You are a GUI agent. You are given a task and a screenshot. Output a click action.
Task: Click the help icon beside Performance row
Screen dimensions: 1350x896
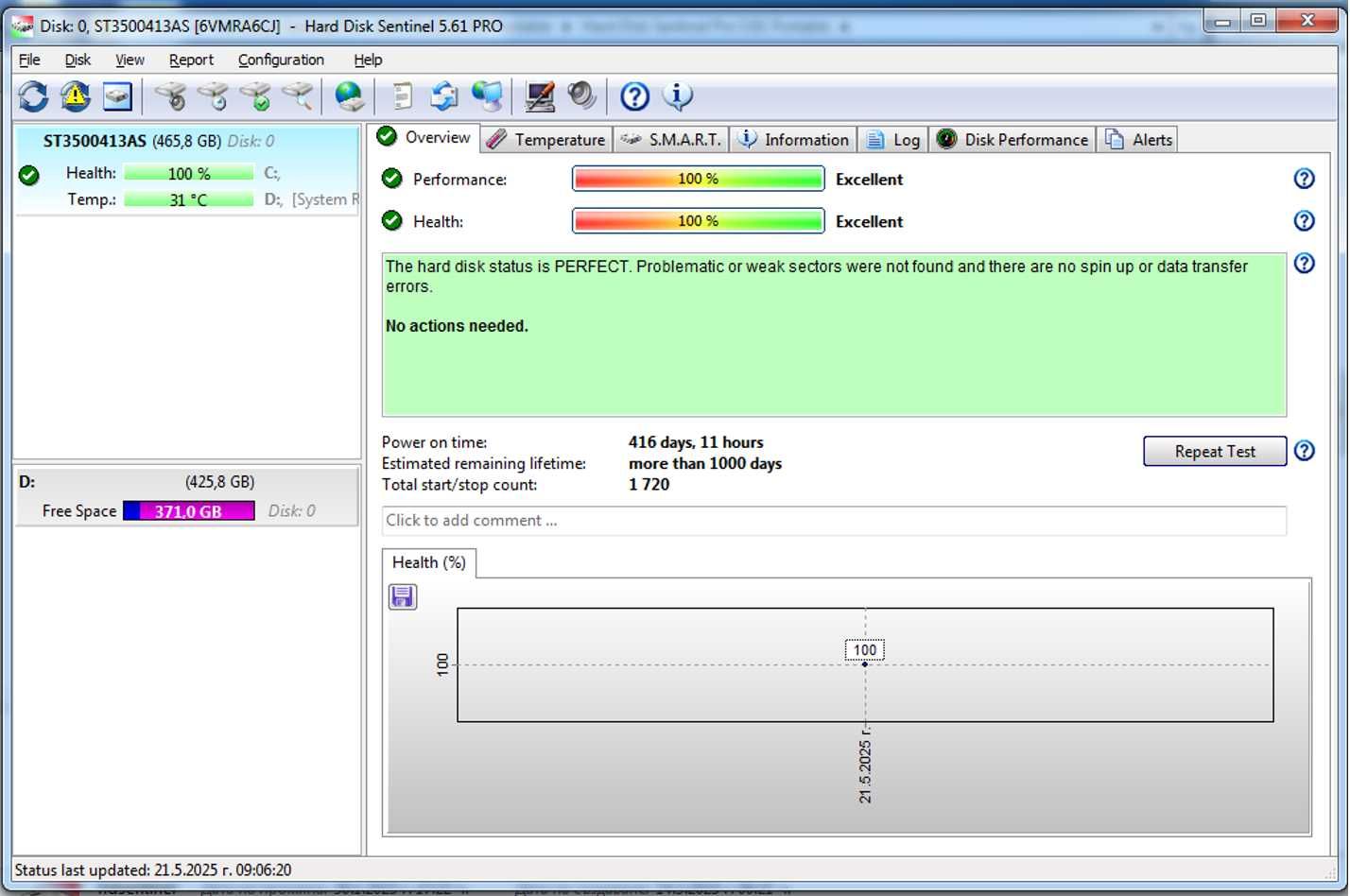(1304, 179)
